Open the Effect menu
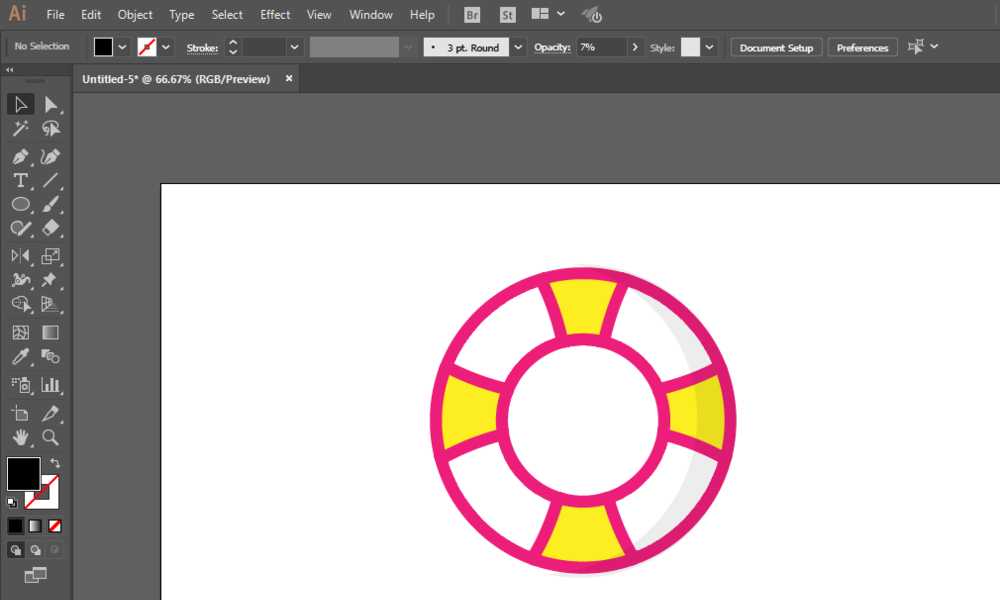Viewport: 1000px width, 600px height. (x=275, y=15)
